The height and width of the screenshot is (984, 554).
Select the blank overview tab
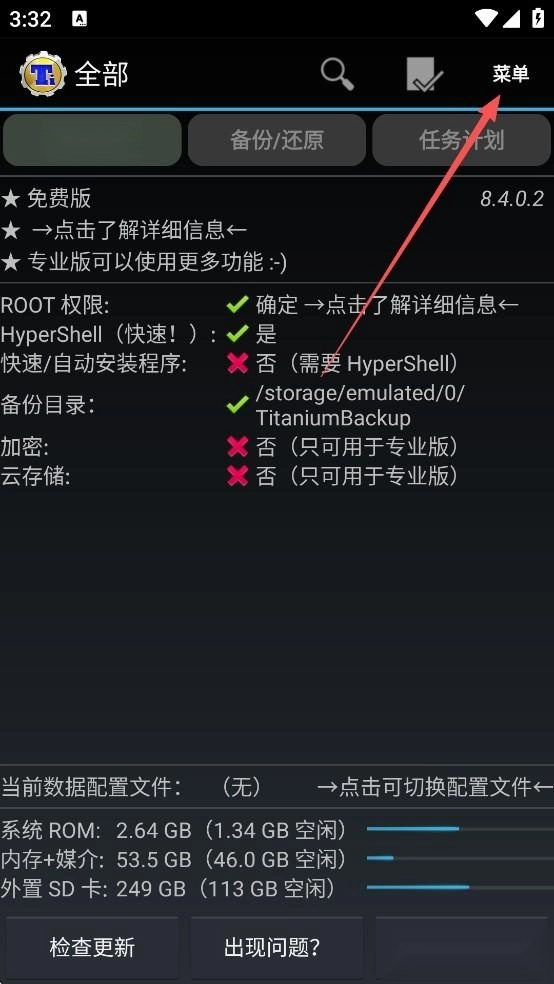92,140
